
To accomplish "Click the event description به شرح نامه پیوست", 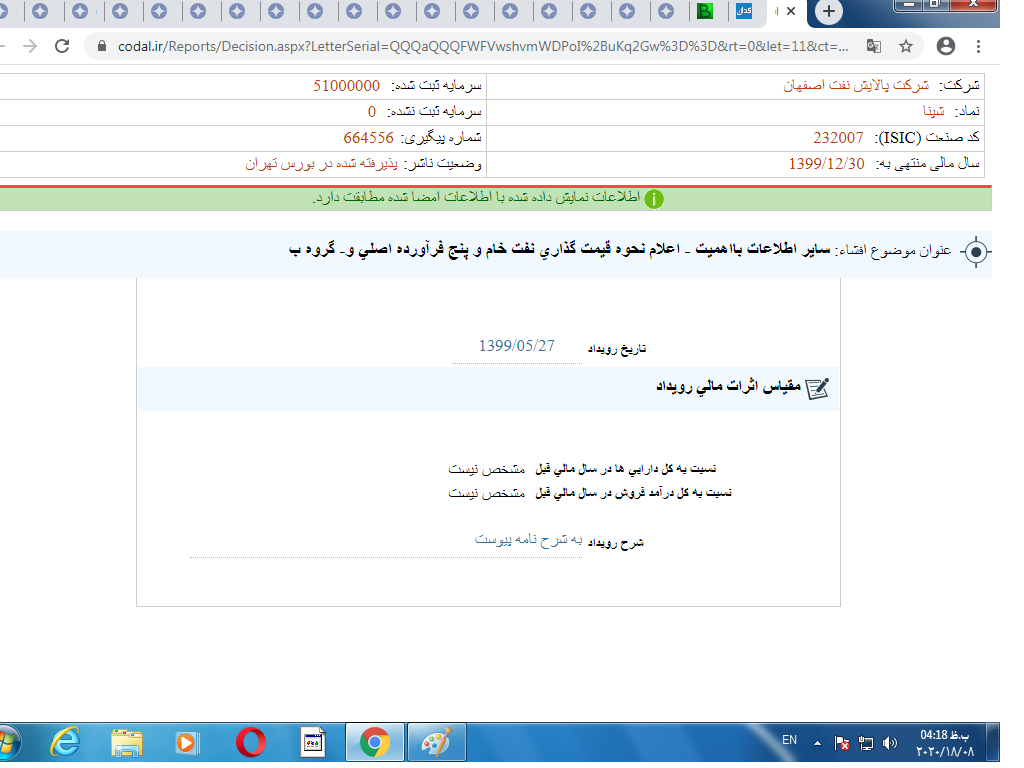I will point(528,539).
